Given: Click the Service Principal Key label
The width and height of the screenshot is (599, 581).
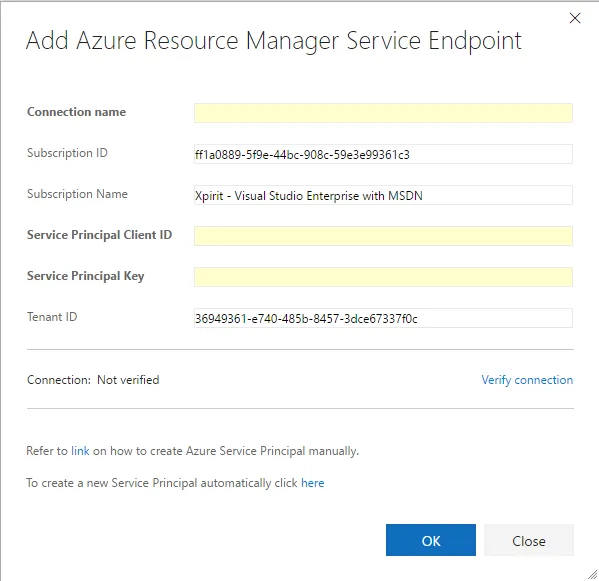Looking at the screenshot, I should tap(86, 276).
